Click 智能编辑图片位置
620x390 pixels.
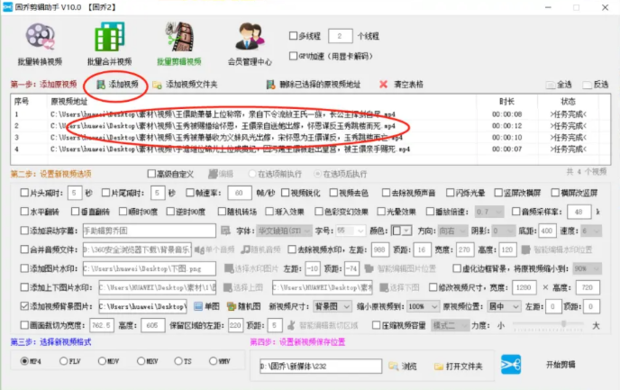coord(400,269)
